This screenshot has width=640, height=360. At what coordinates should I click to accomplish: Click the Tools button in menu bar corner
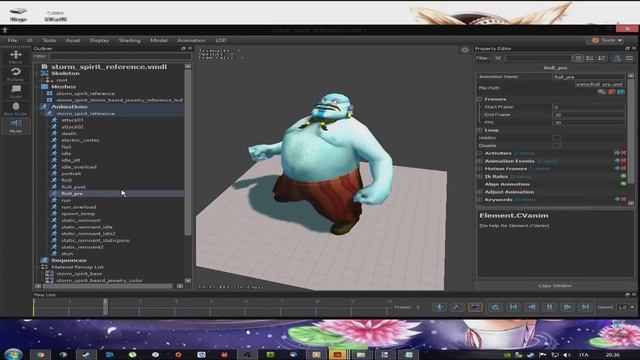click(607, 40)
